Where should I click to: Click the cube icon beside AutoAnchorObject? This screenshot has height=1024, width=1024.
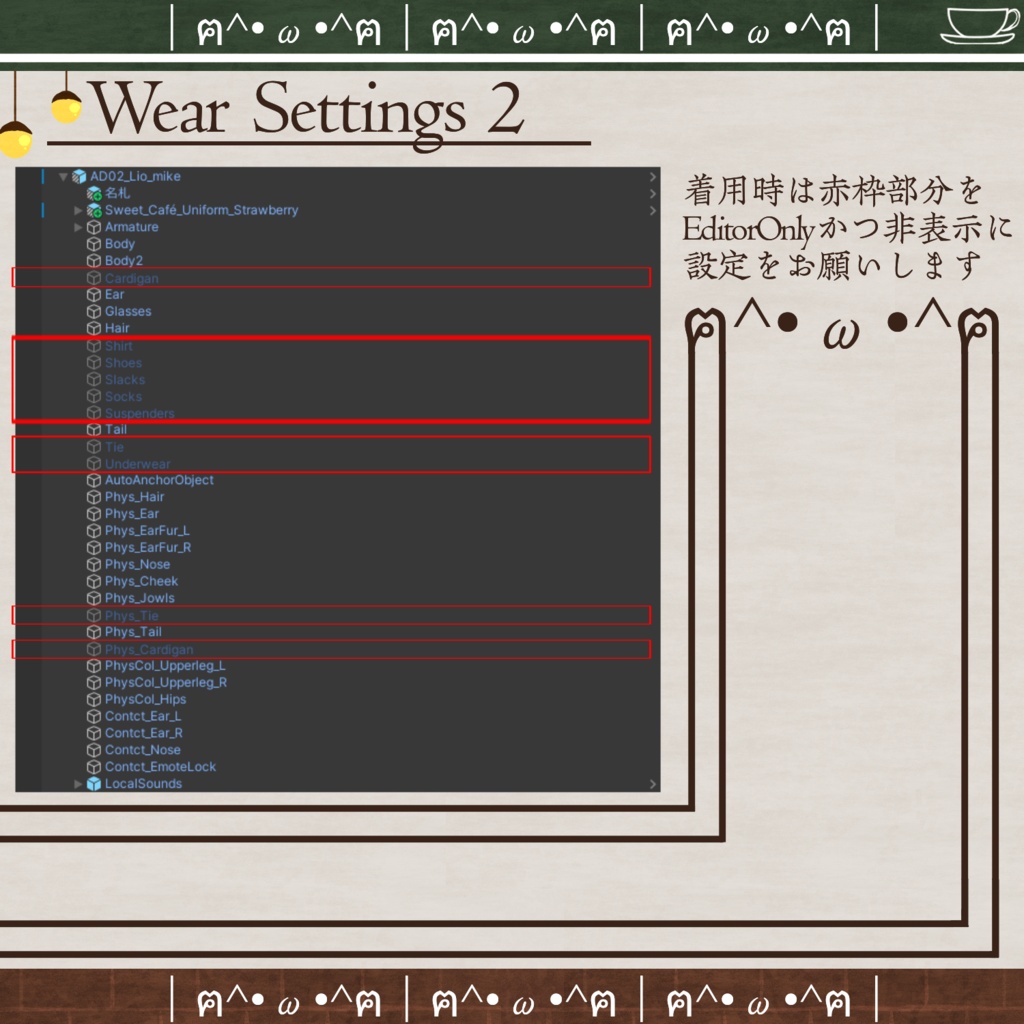(94, 480)
